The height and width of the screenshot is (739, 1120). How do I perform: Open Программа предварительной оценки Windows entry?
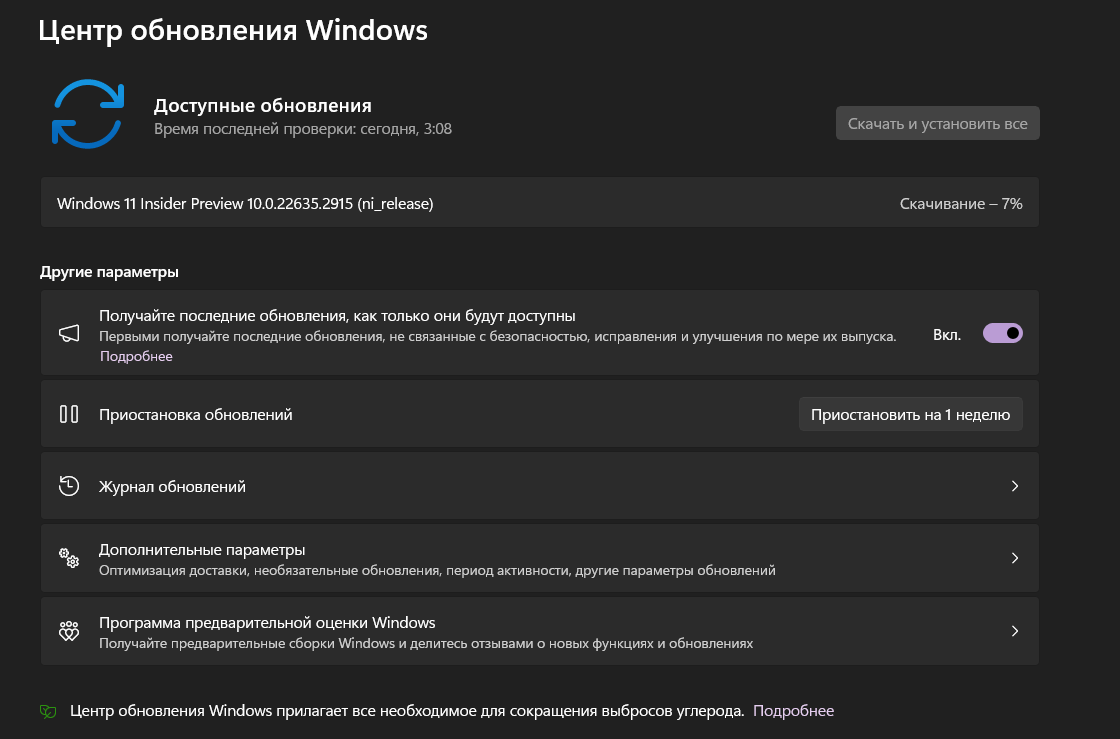[x=267, y=622]
